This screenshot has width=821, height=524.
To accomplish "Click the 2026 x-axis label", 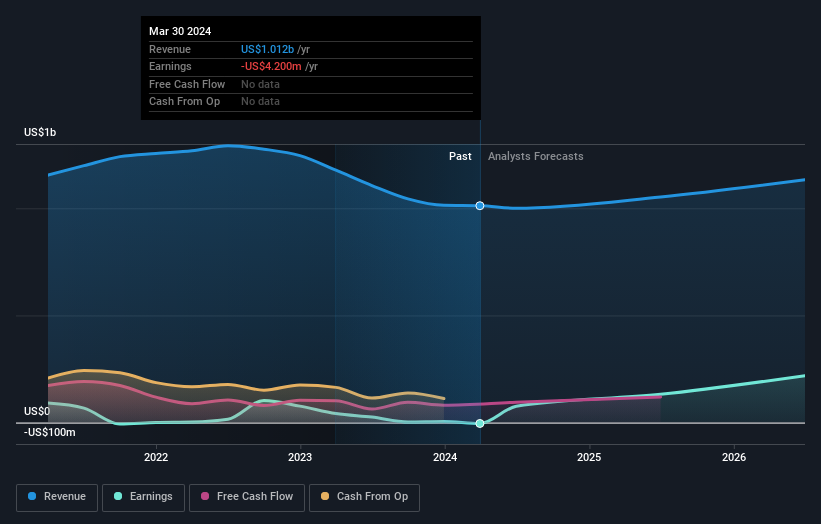I will [734, 458].
